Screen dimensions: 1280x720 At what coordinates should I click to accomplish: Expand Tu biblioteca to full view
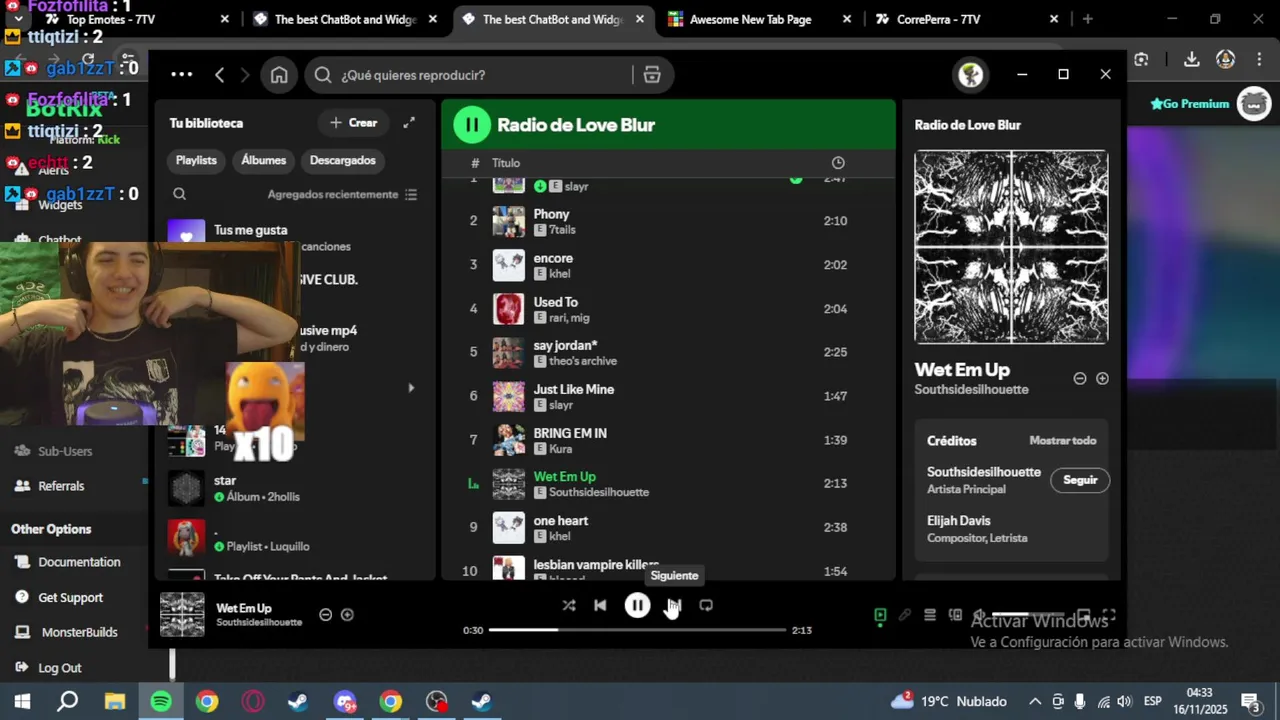coord(409,123)
